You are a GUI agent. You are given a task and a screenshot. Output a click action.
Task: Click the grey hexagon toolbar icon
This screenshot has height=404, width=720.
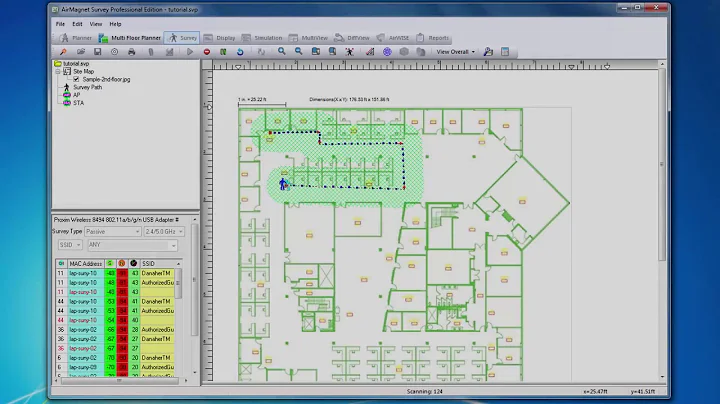(404, 52)
